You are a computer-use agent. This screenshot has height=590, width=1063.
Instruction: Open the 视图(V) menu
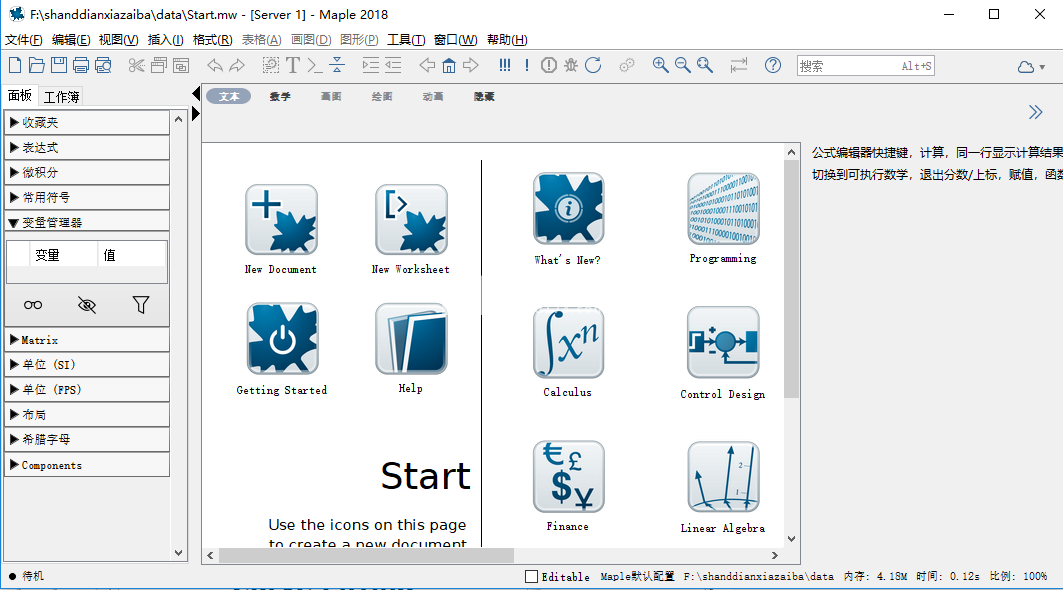tap(119, 40)
